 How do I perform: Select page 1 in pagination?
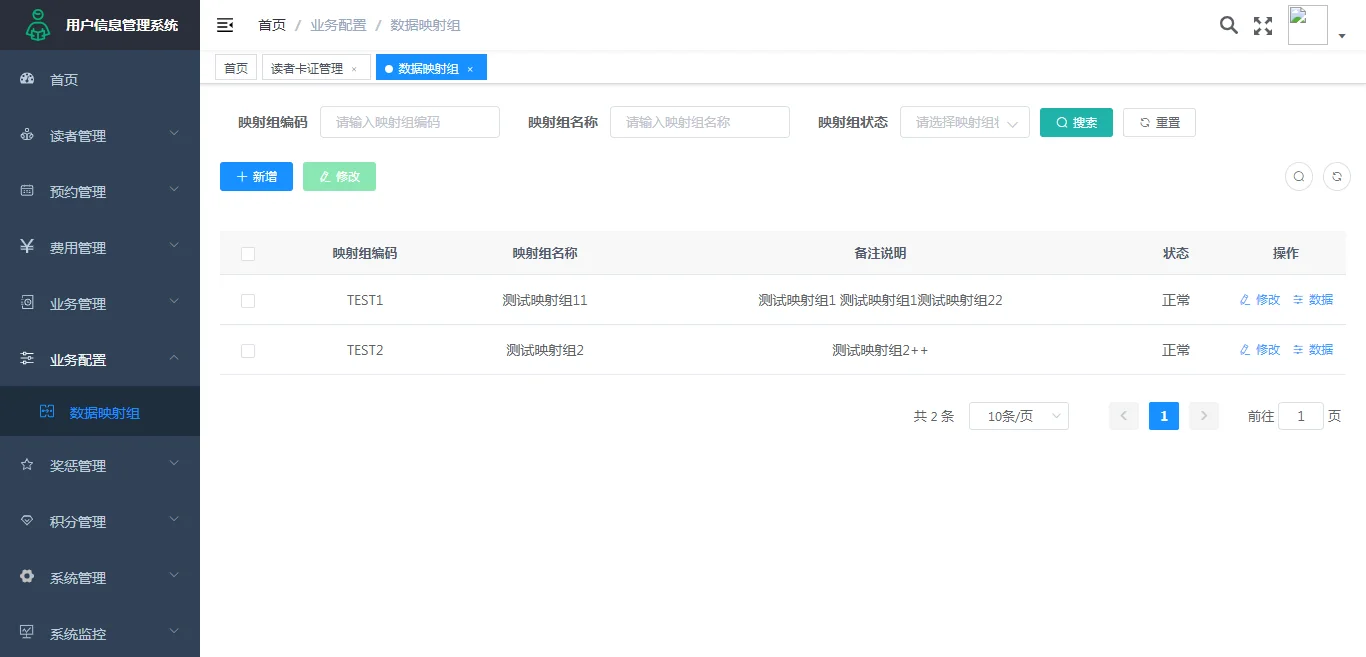pos(1164,416)
